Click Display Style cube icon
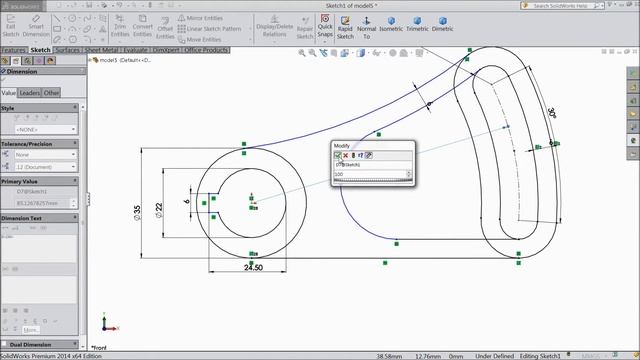640x360 pixels. coord(360,53)
